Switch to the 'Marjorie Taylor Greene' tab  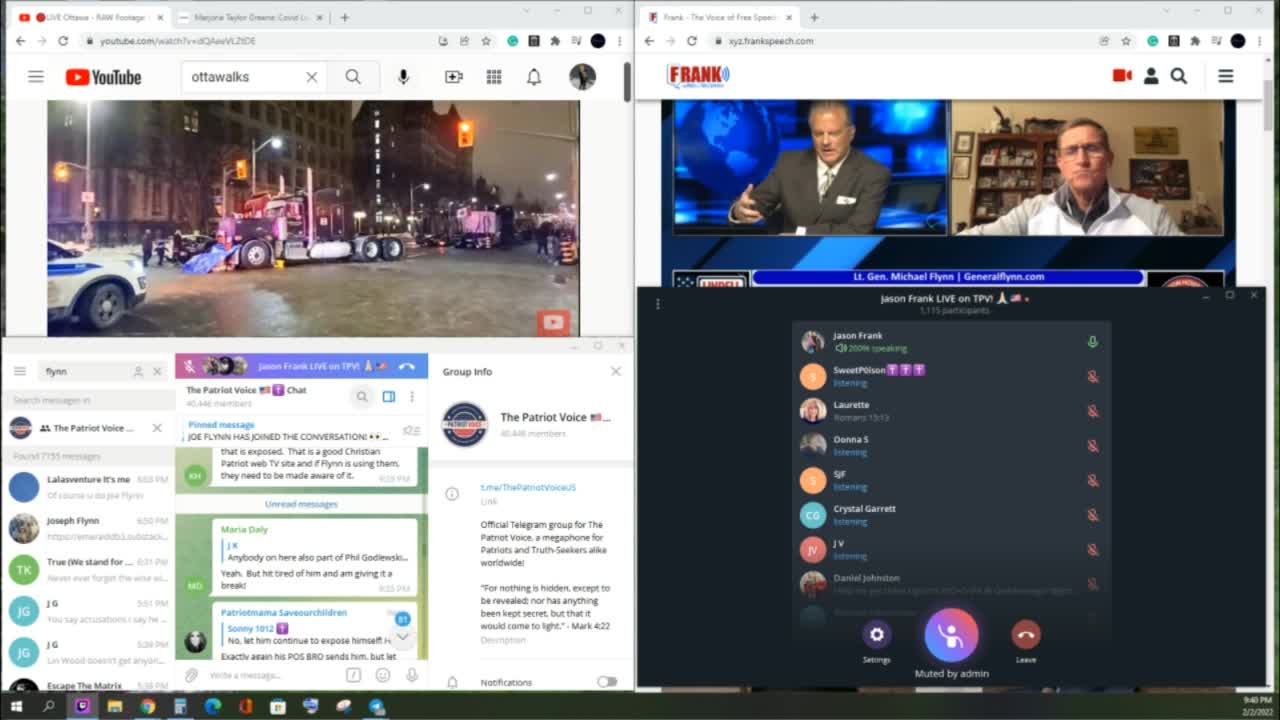[248, 17]
